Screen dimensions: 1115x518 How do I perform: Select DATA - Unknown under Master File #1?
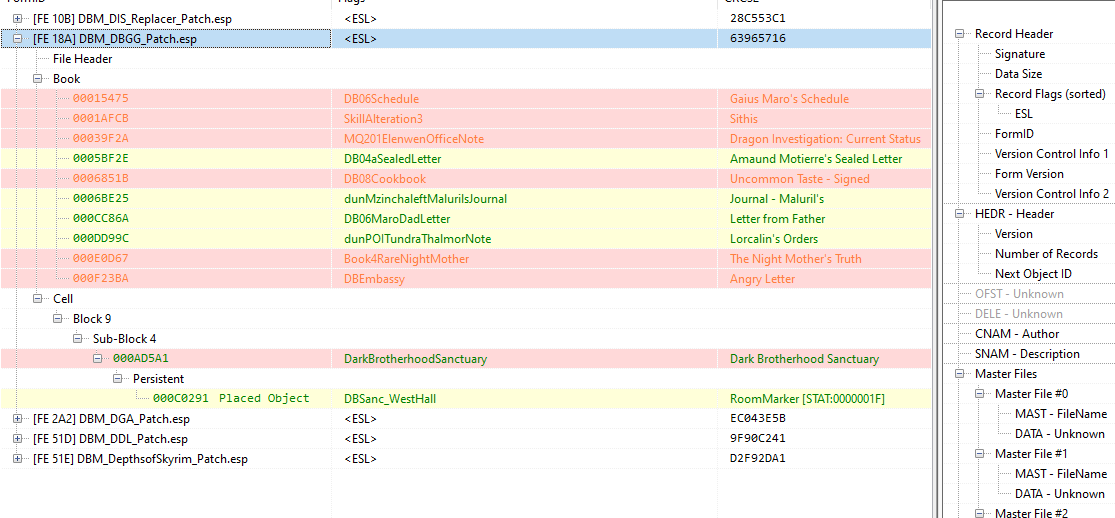coord(1060,493)
